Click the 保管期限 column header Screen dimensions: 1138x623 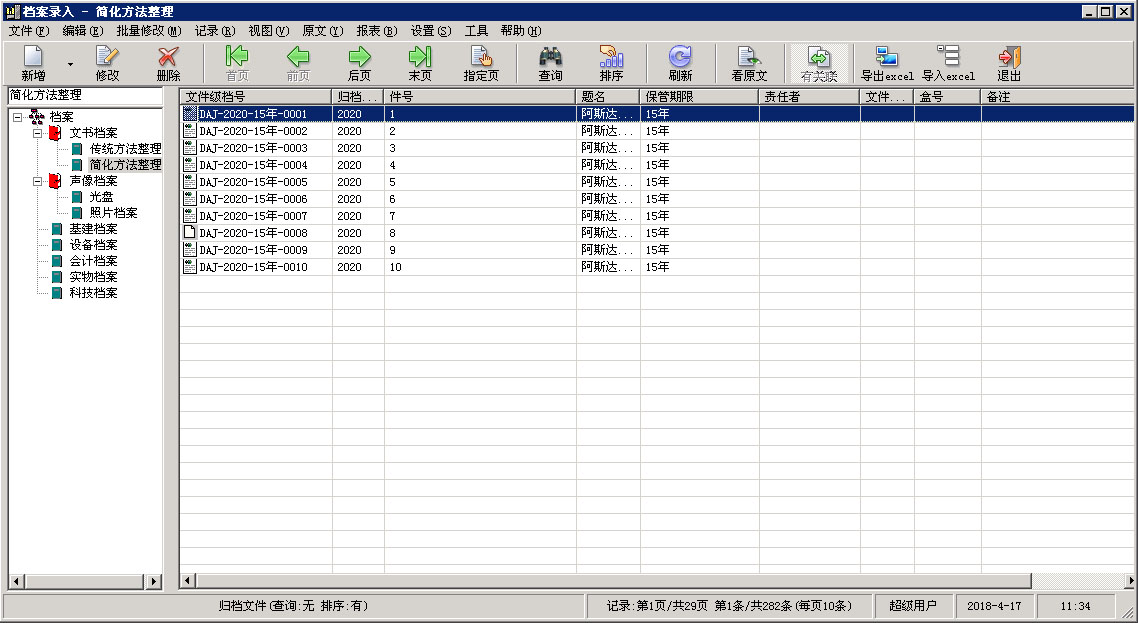click(698, 97)
